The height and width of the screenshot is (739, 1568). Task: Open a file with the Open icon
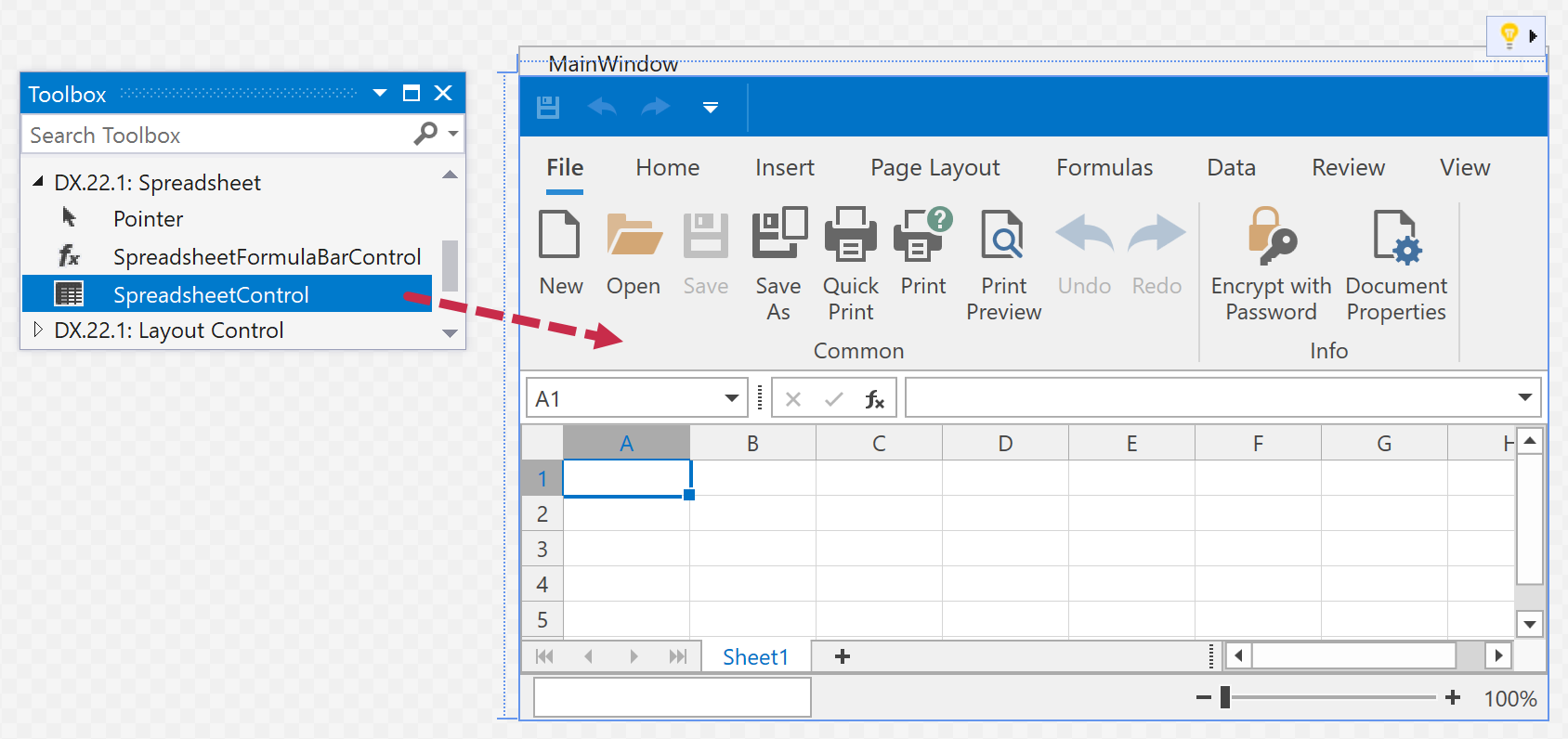(x=634, y=234)
